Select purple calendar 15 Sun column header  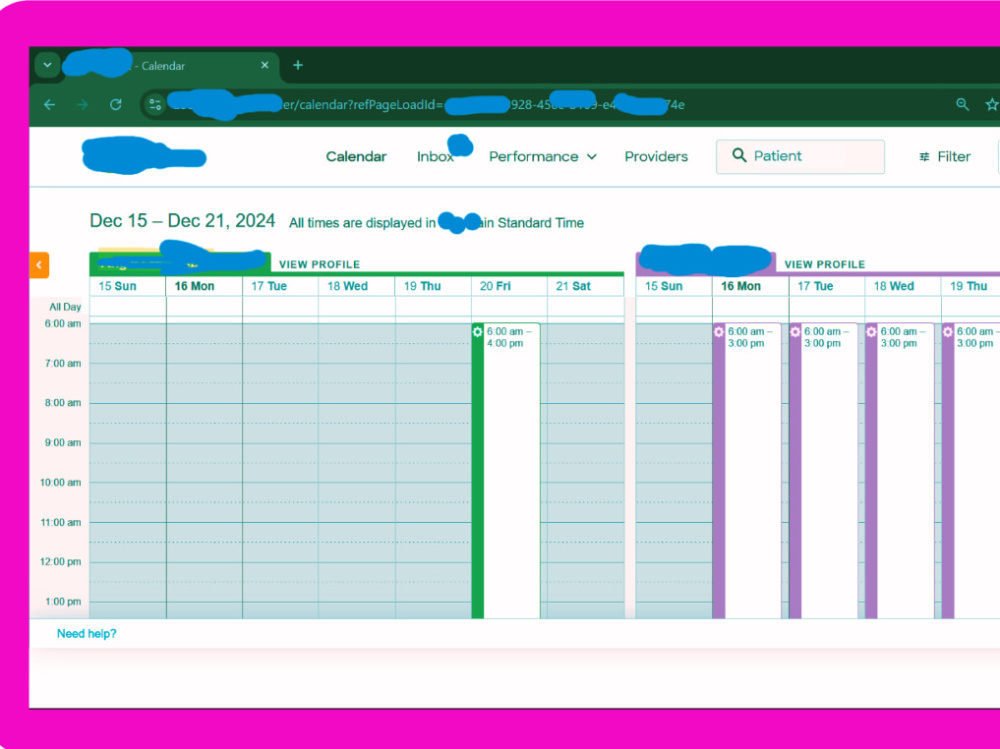(x=674, y=286)
